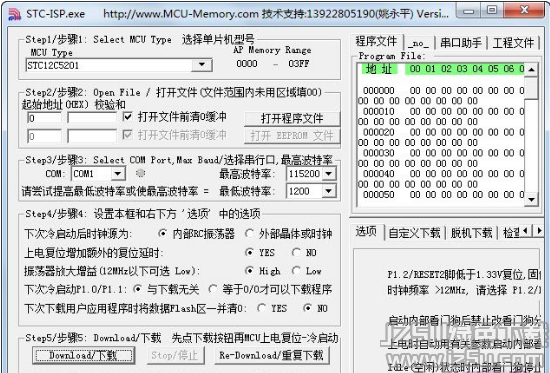
Task: Choose YES to clear data Flash area
Action: (261, 308)
